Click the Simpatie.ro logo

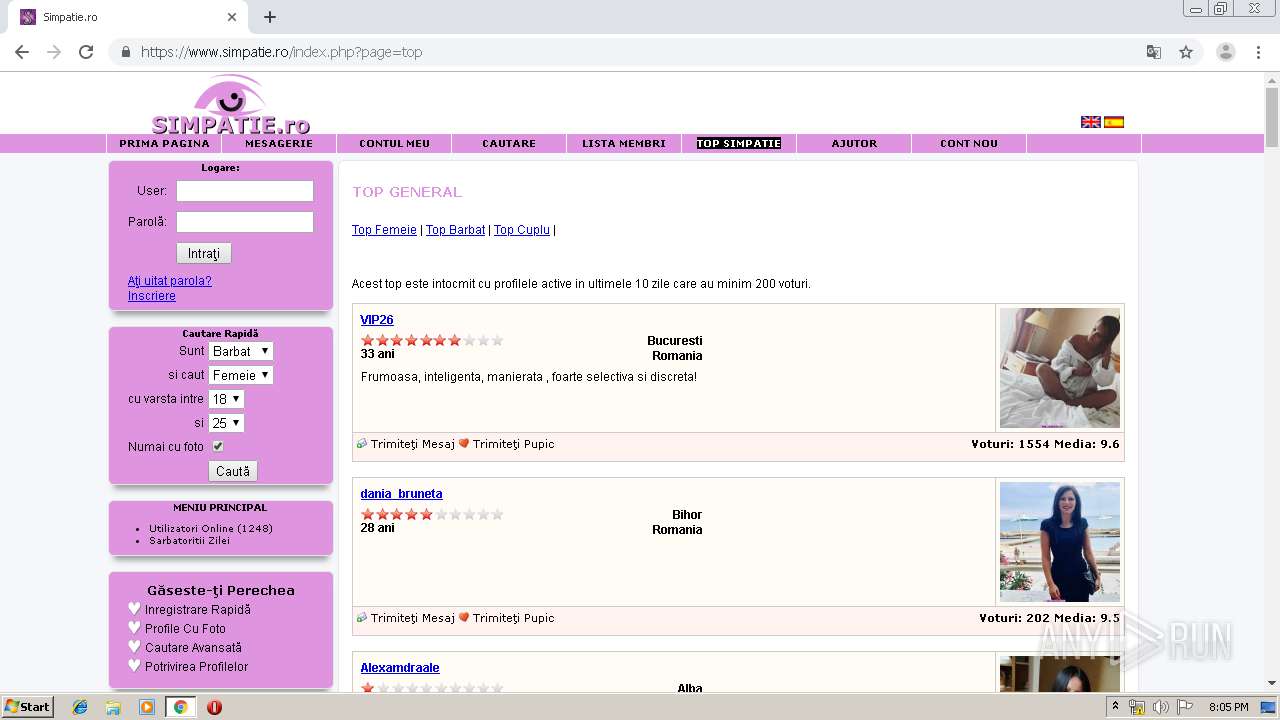pyautogui.click(x=231, y=105)
